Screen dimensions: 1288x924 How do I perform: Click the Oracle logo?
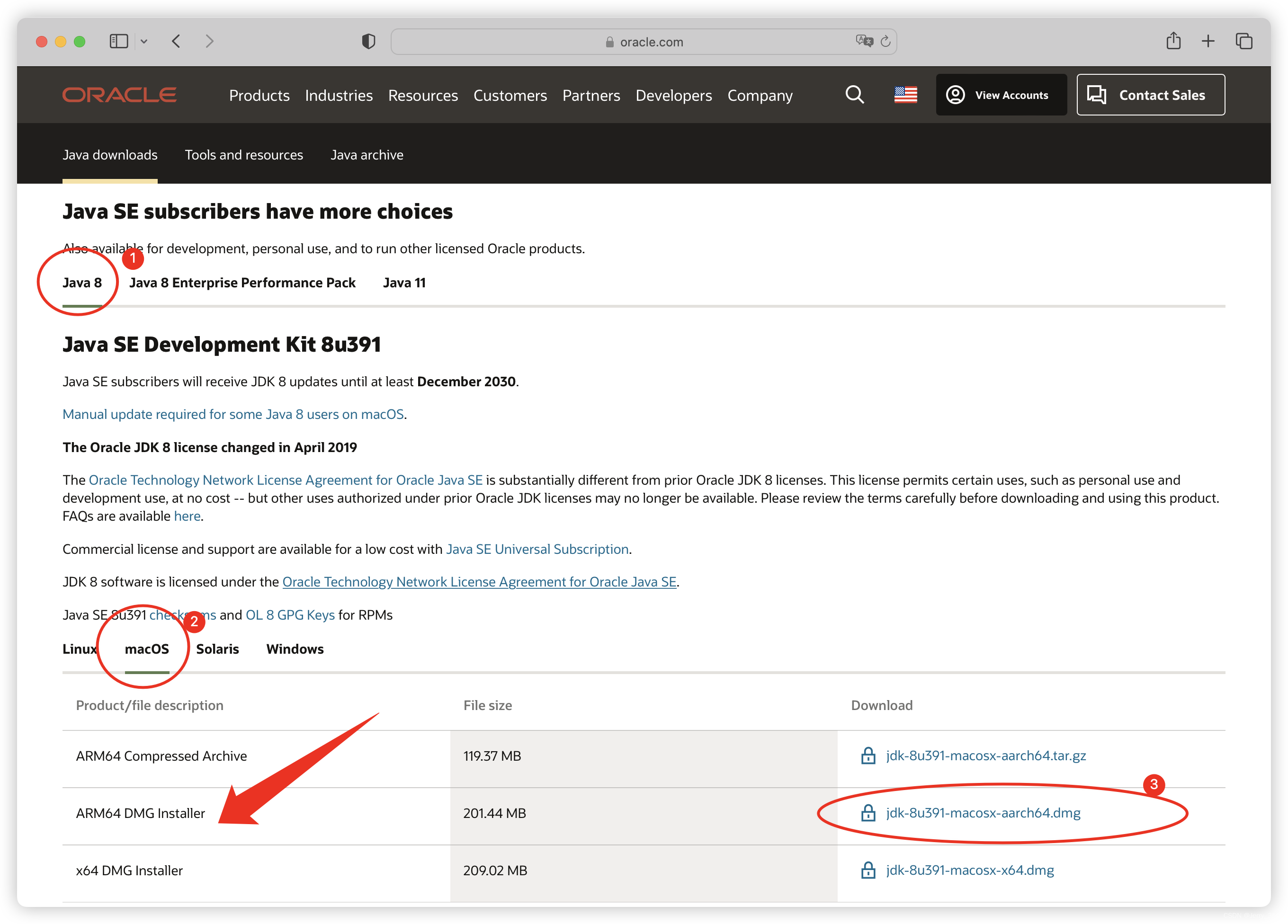click(119, 95)
